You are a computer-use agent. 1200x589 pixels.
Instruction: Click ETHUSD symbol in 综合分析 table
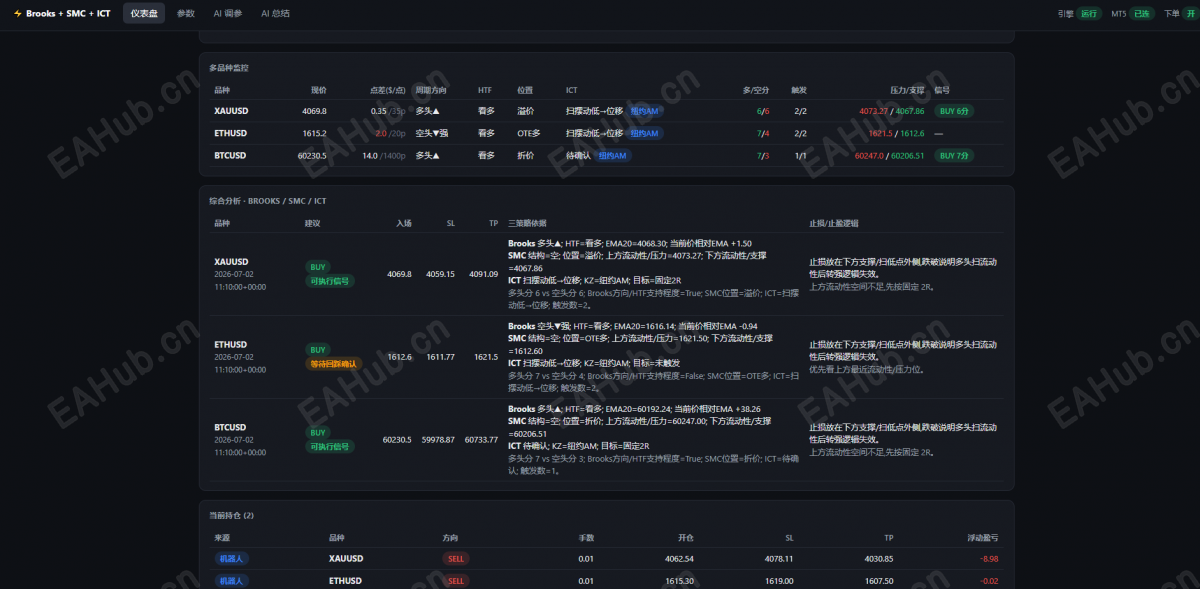point(230,344)
